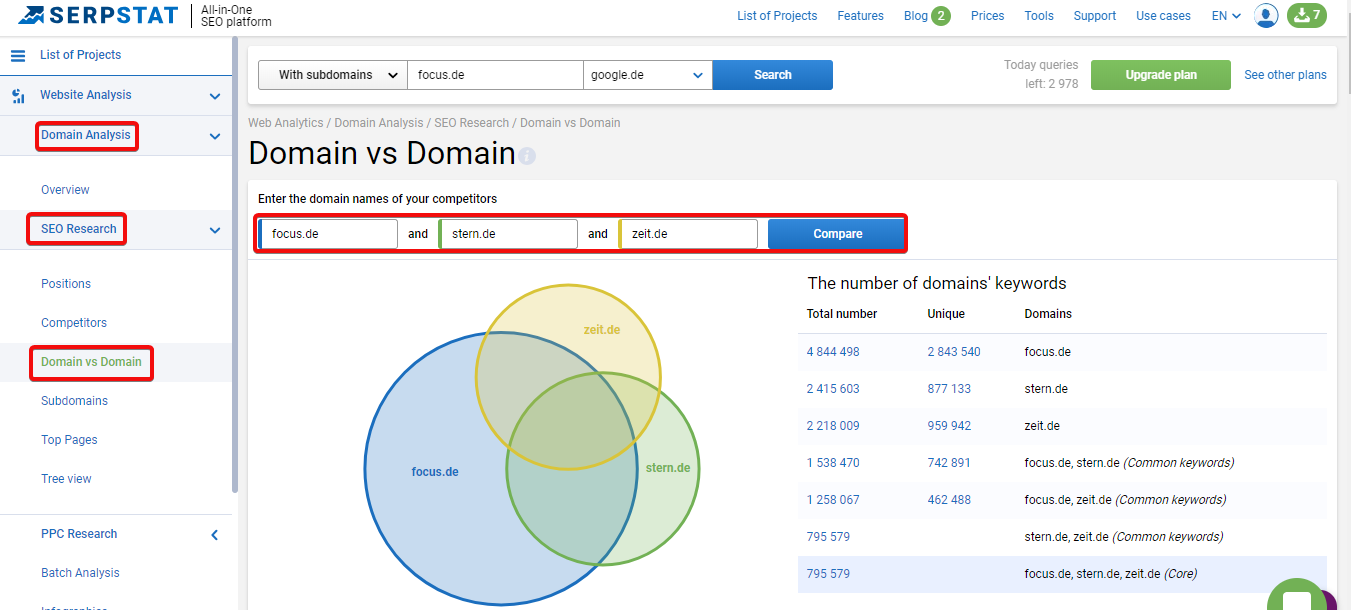Click the Serpstat logo
The width and height of the screenshot is (1351, 610).
(x=98, y=15)
